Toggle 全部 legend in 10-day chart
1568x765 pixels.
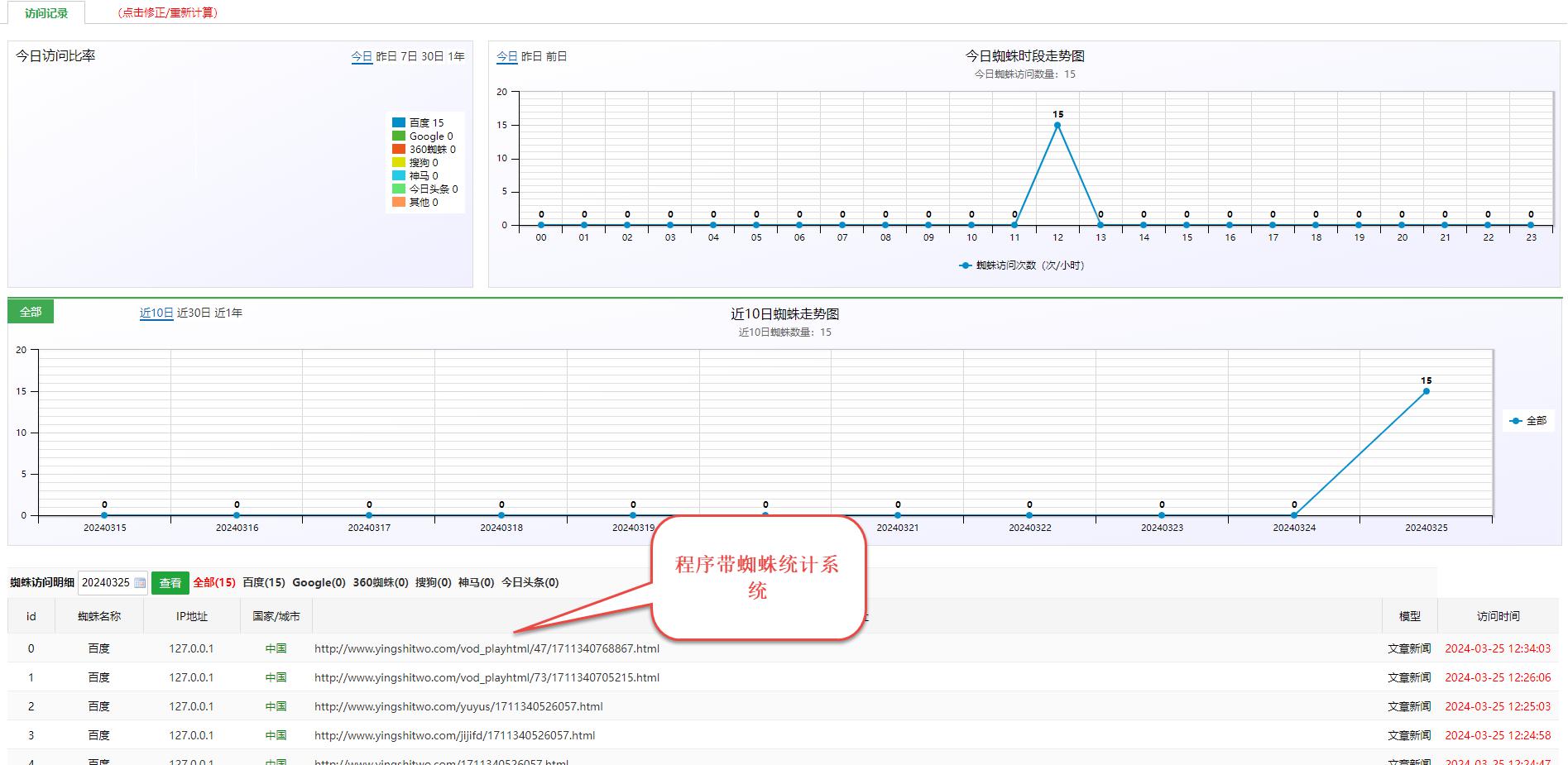[1528, 421]
